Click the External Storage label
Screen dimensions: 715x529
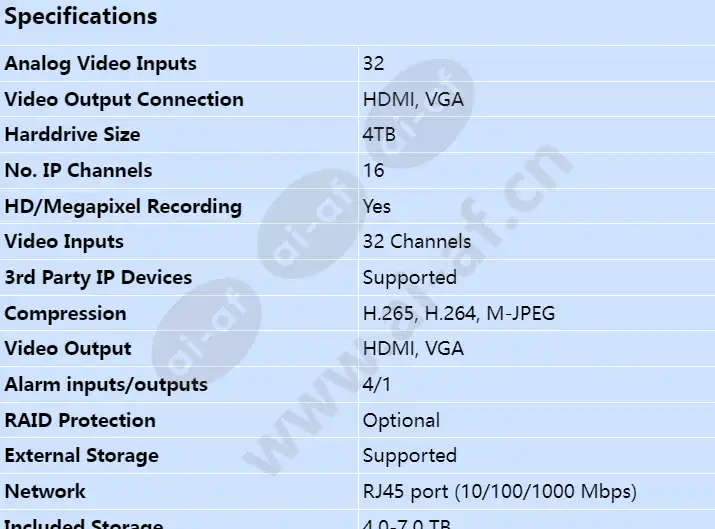tap(82, 456)
